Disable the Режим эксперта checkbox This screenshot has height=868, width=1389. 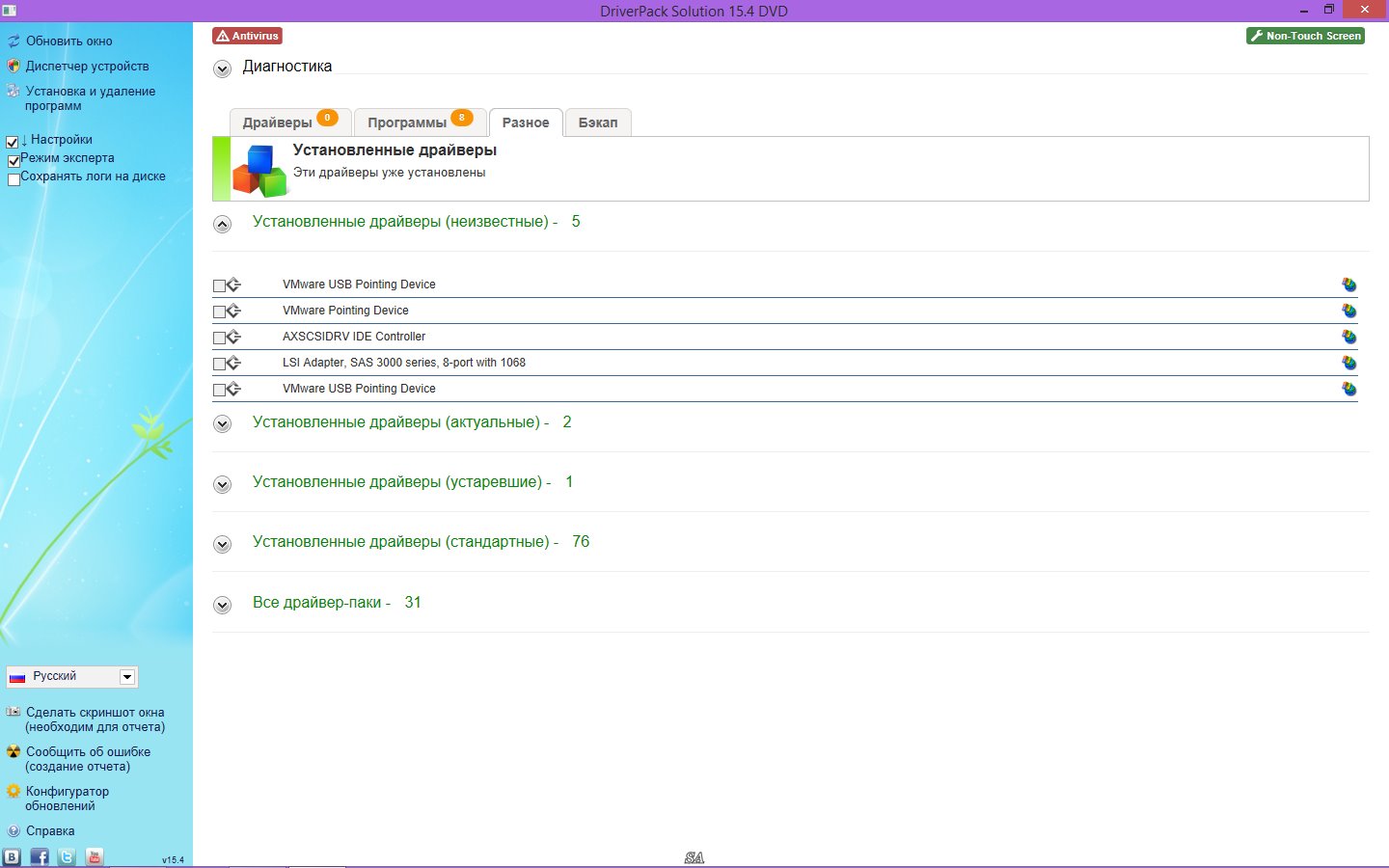click(x=14, y=161)
